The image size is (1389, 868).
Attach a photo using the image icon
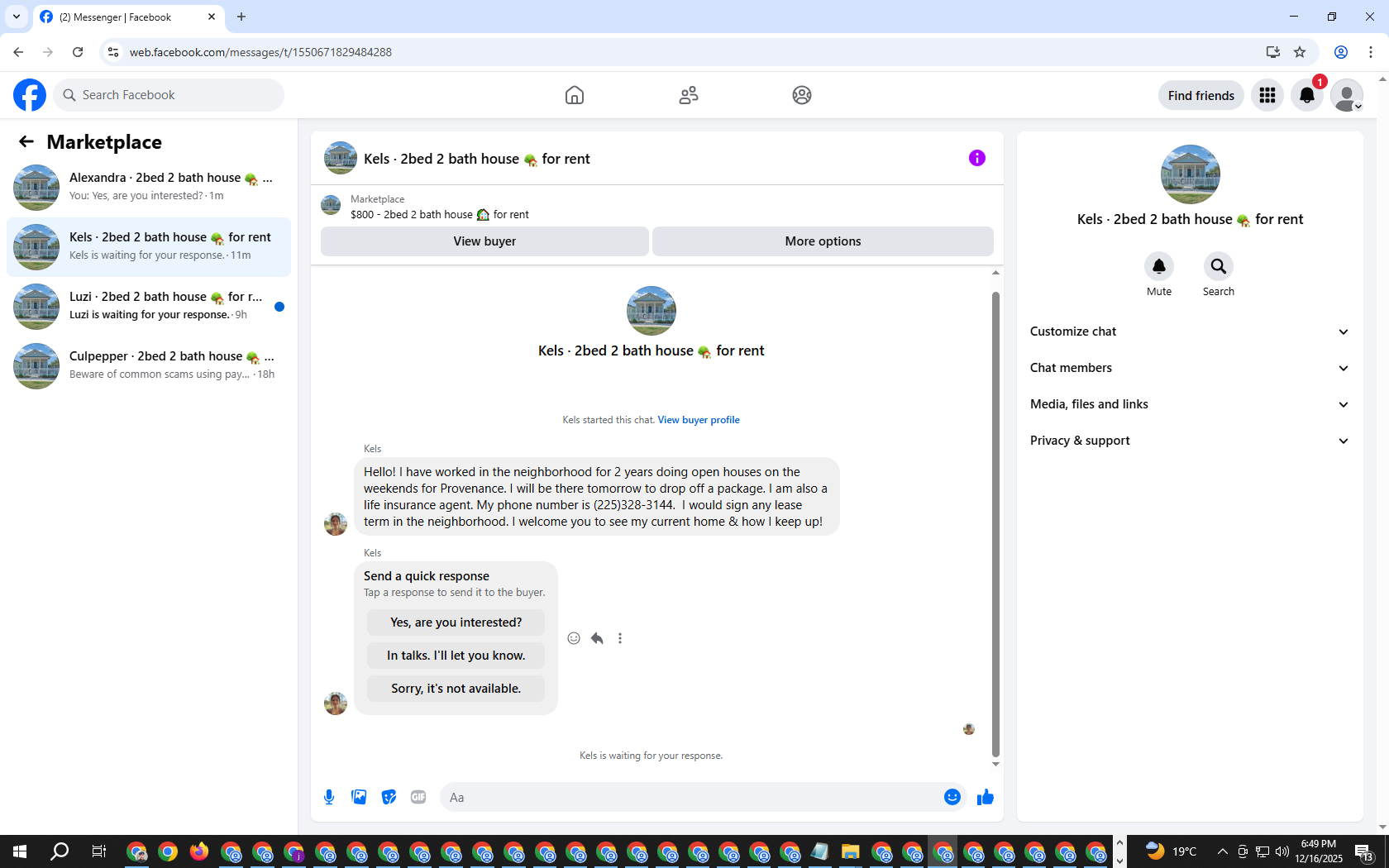click(359, 797)
